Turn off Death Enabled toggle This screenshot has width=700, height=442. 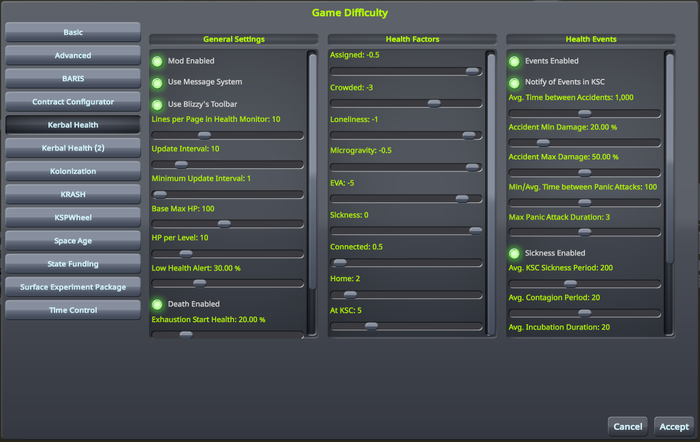(x=157, y=304)
